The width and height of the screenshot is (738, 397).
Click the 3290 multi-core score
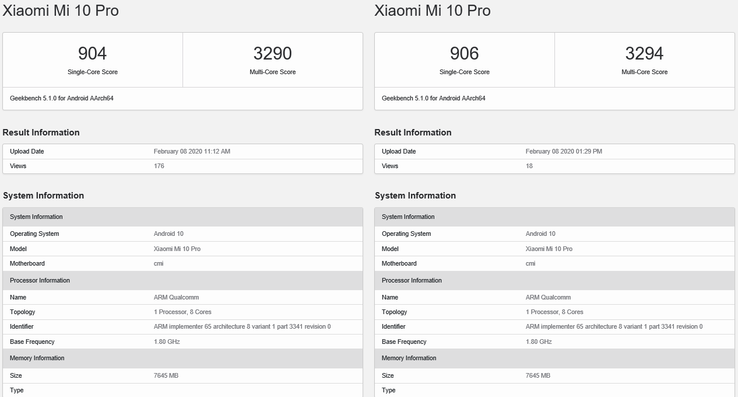click(x=273, y=53)
